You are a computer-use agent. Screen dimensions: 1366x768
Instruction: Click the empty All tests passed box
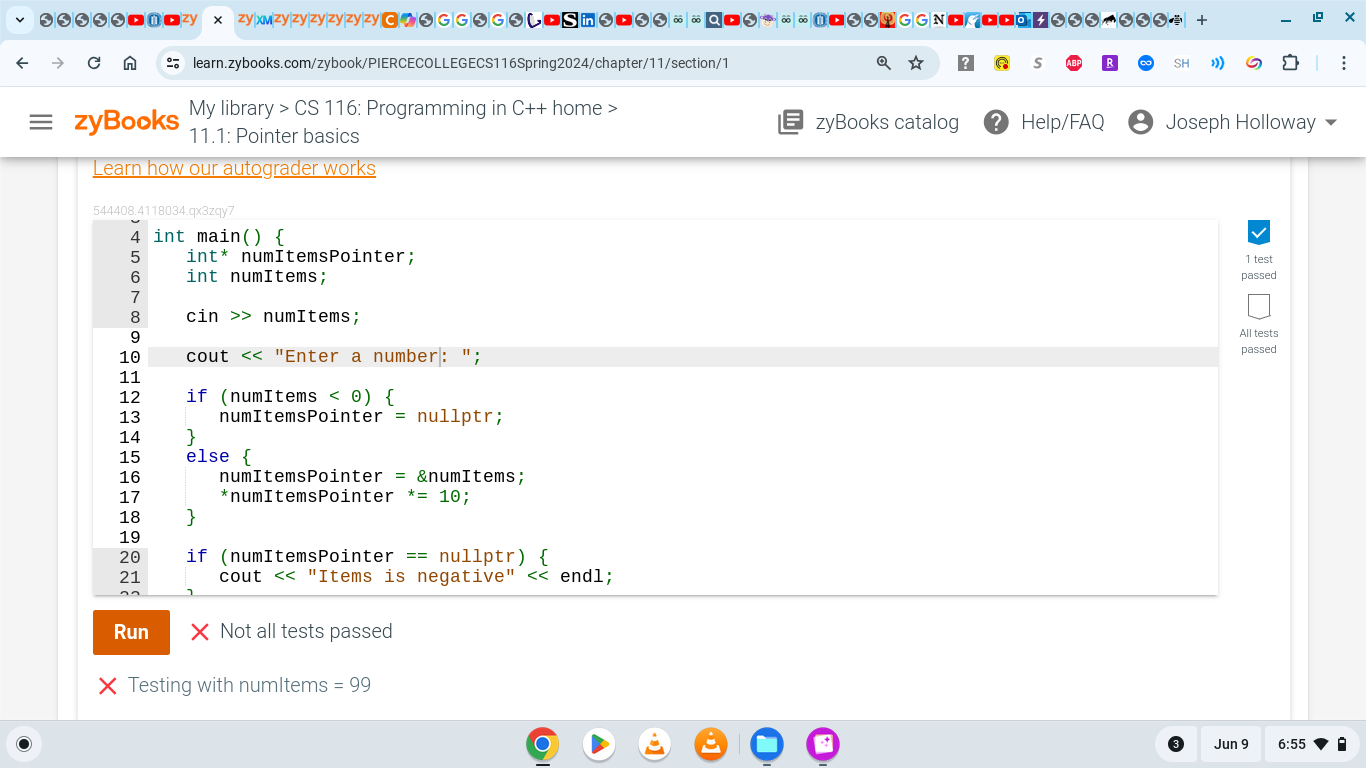[x=1259, y=306]
